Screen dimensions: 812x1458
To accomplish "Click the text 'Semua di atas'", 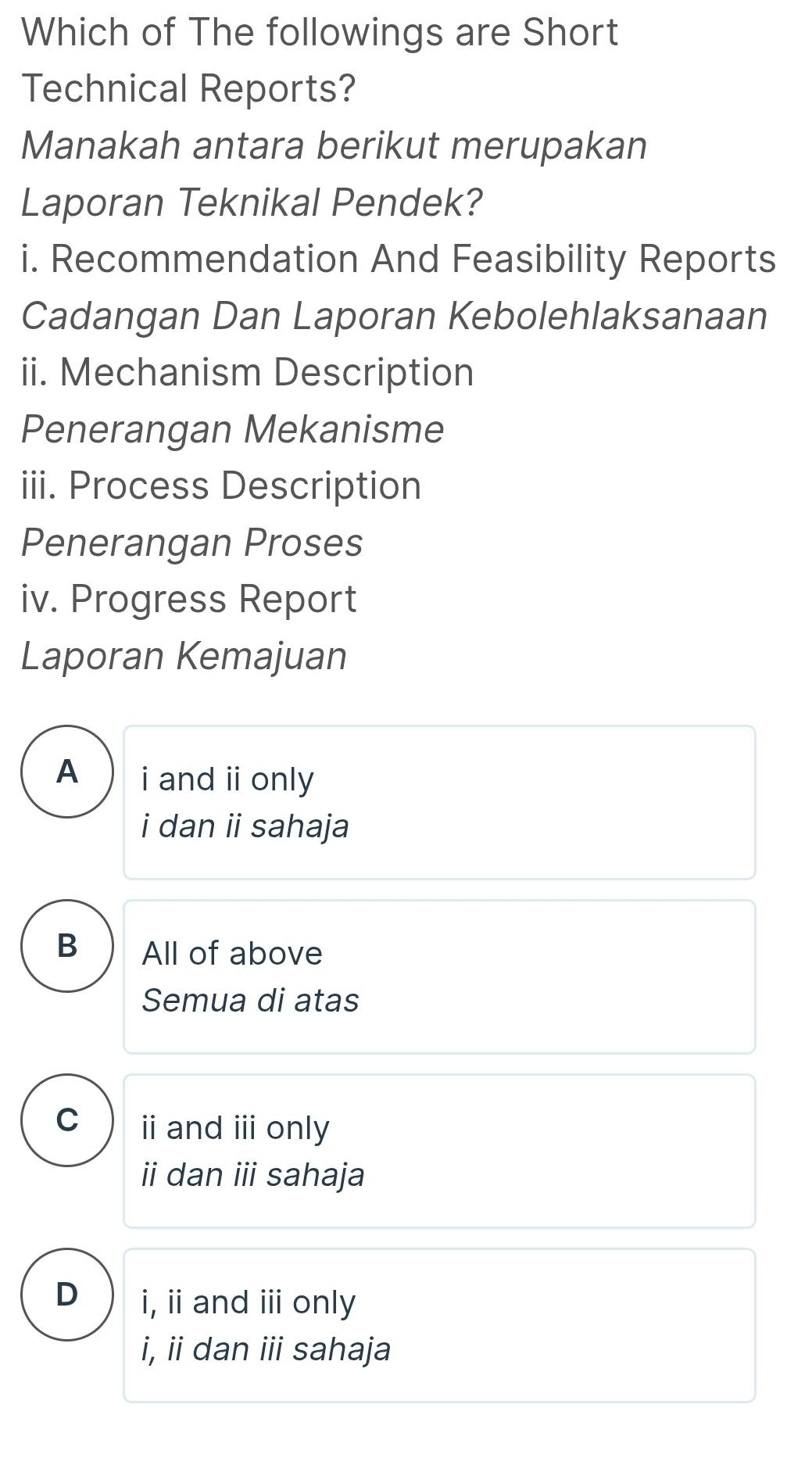I will pyautogui.click(x=251, y=999).
